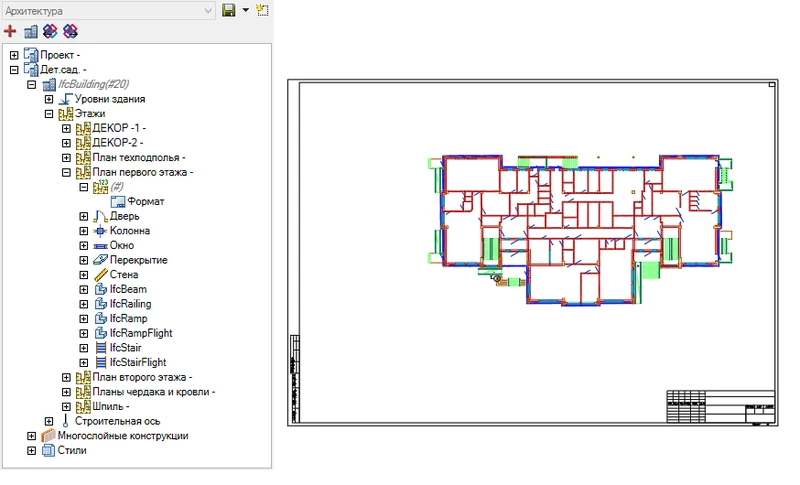Click the floor plan drawing in the viewport

point(579,226)
